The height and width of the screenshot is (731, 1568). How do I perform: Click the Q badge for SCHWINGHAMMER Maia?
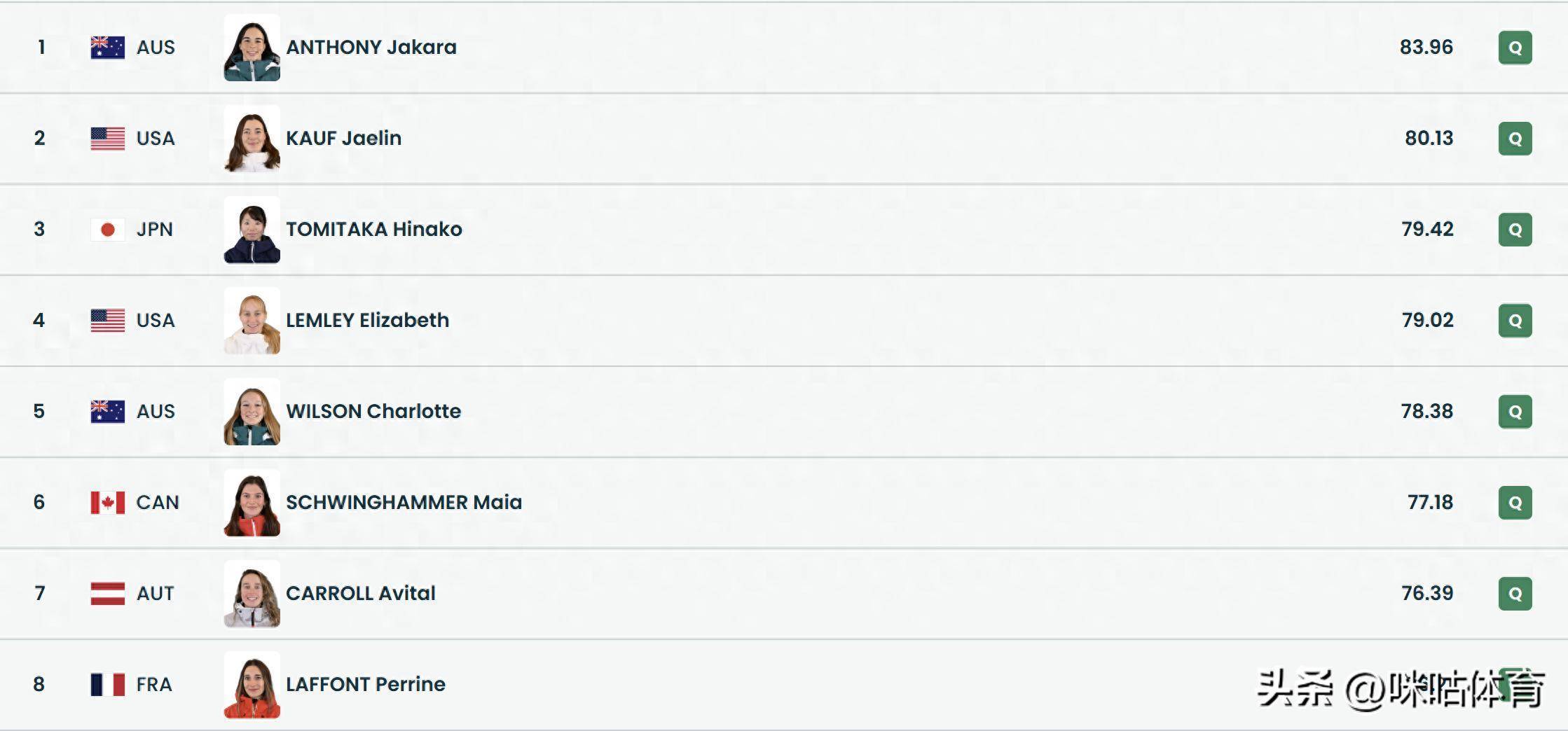[x=1515, y=503]
